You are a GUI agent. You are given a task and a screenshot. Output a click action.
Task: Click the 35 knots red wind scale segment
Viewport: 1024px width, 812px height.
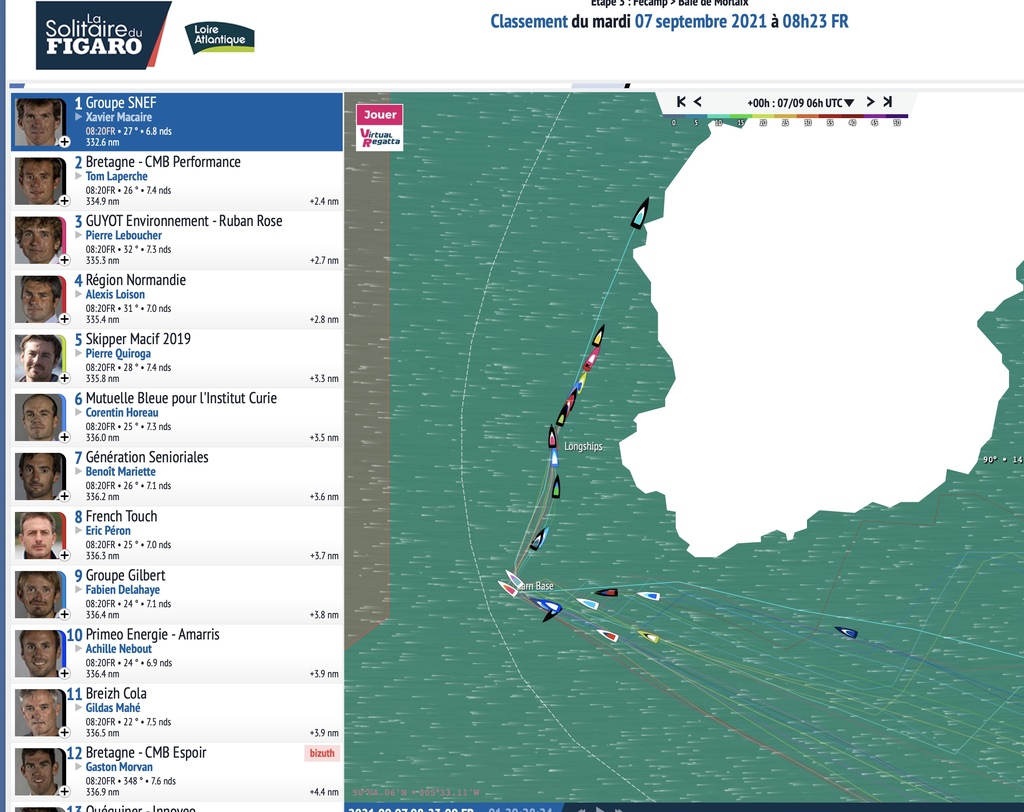click(830, 116)
